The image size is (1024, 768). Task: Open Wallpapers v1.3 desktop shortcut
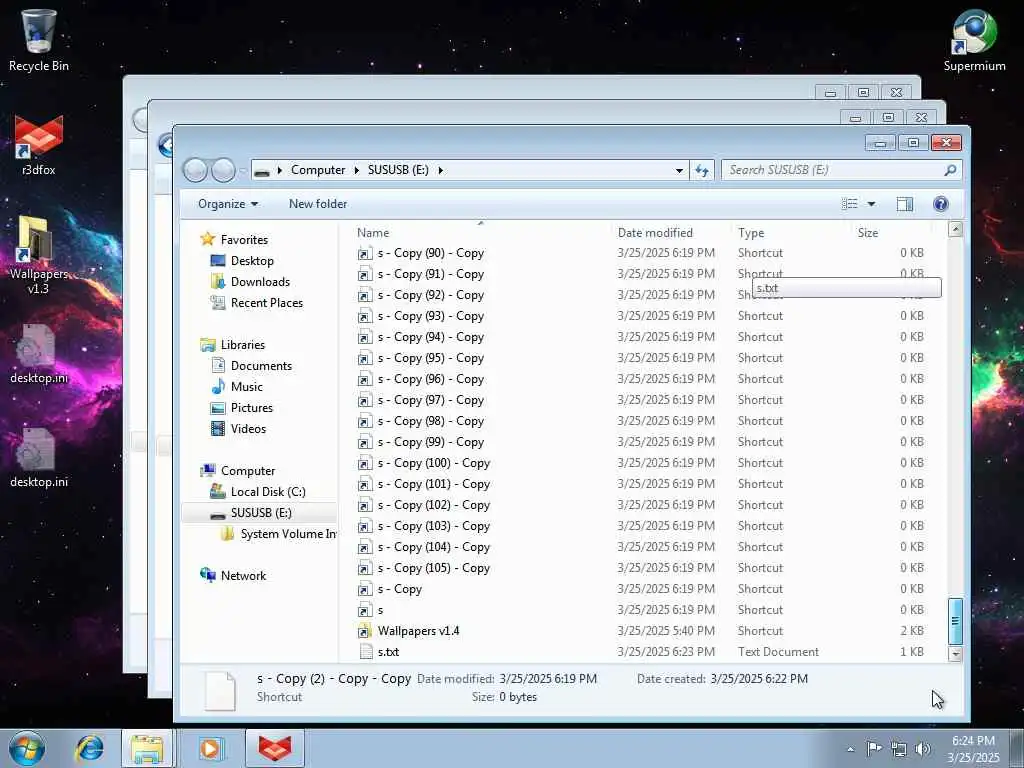click(x=39, y=255)
